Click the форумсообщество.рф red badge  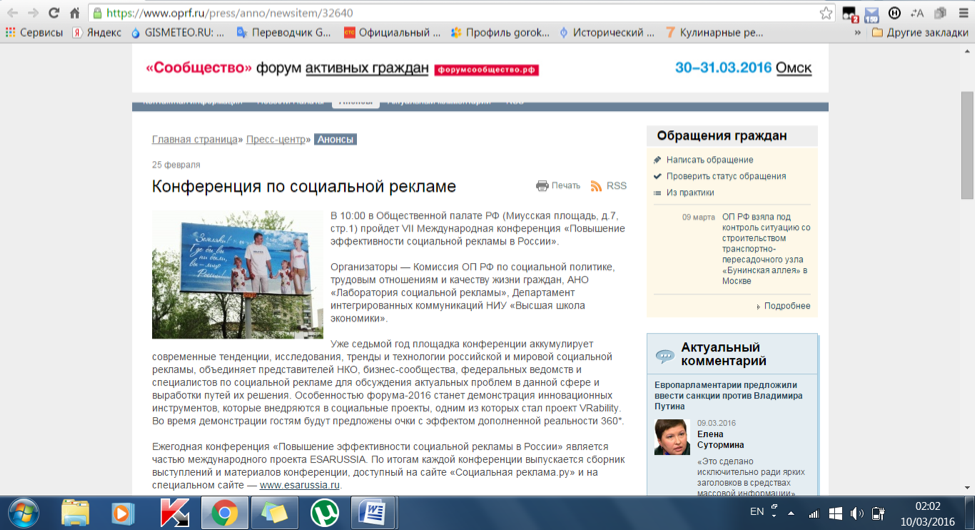pos(486,70)
